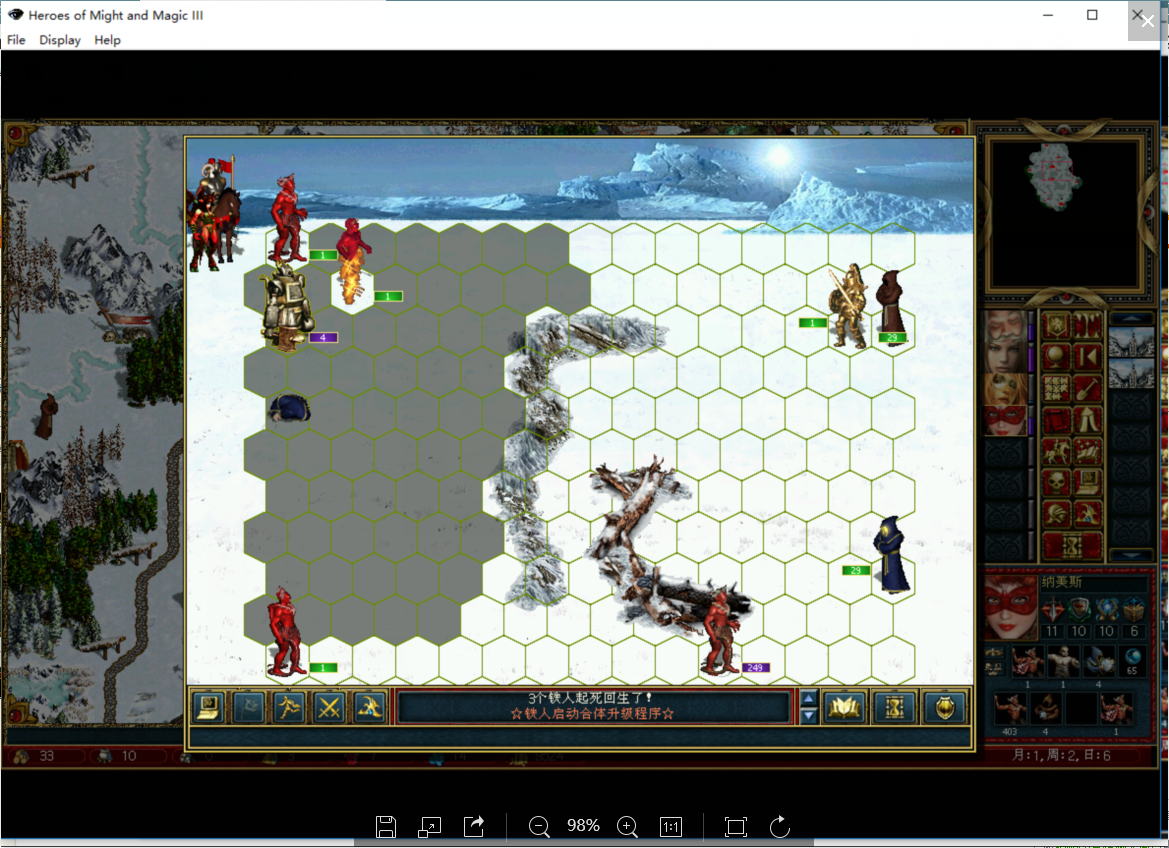The width and height of the screenshot is (1169, 848).
Task: Open adventure system options computer button
Action: pyautogui.click(x=1087, y=483)
